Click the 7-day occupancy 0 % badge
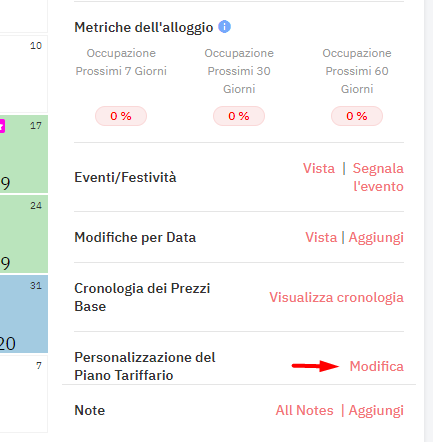Image resolution: width=433 pixels, height=442 pixels. (x=121, y=116)
